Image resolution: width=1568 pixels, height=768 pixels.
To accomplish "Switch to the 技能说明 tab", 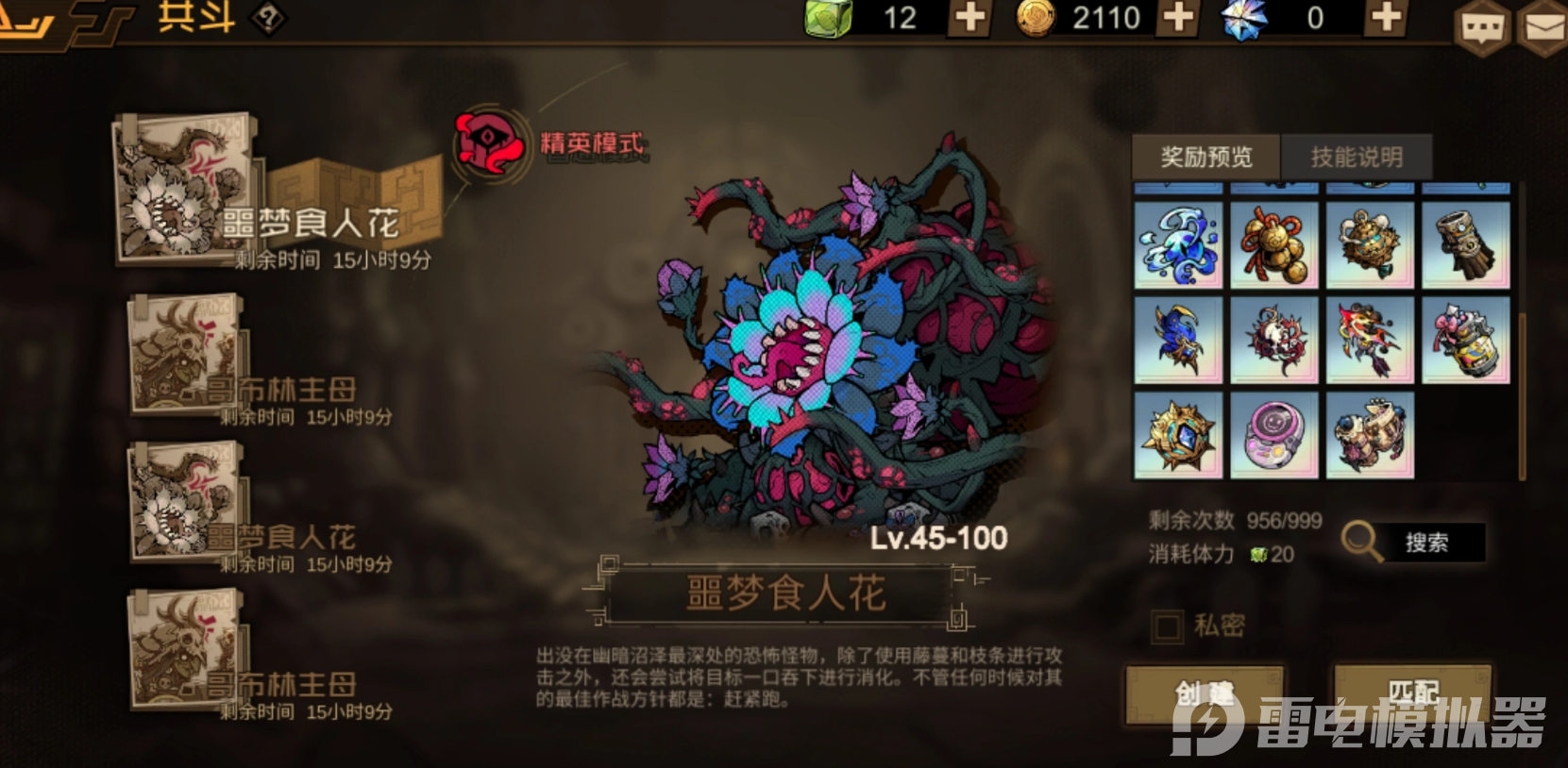I will [1357, 157].
